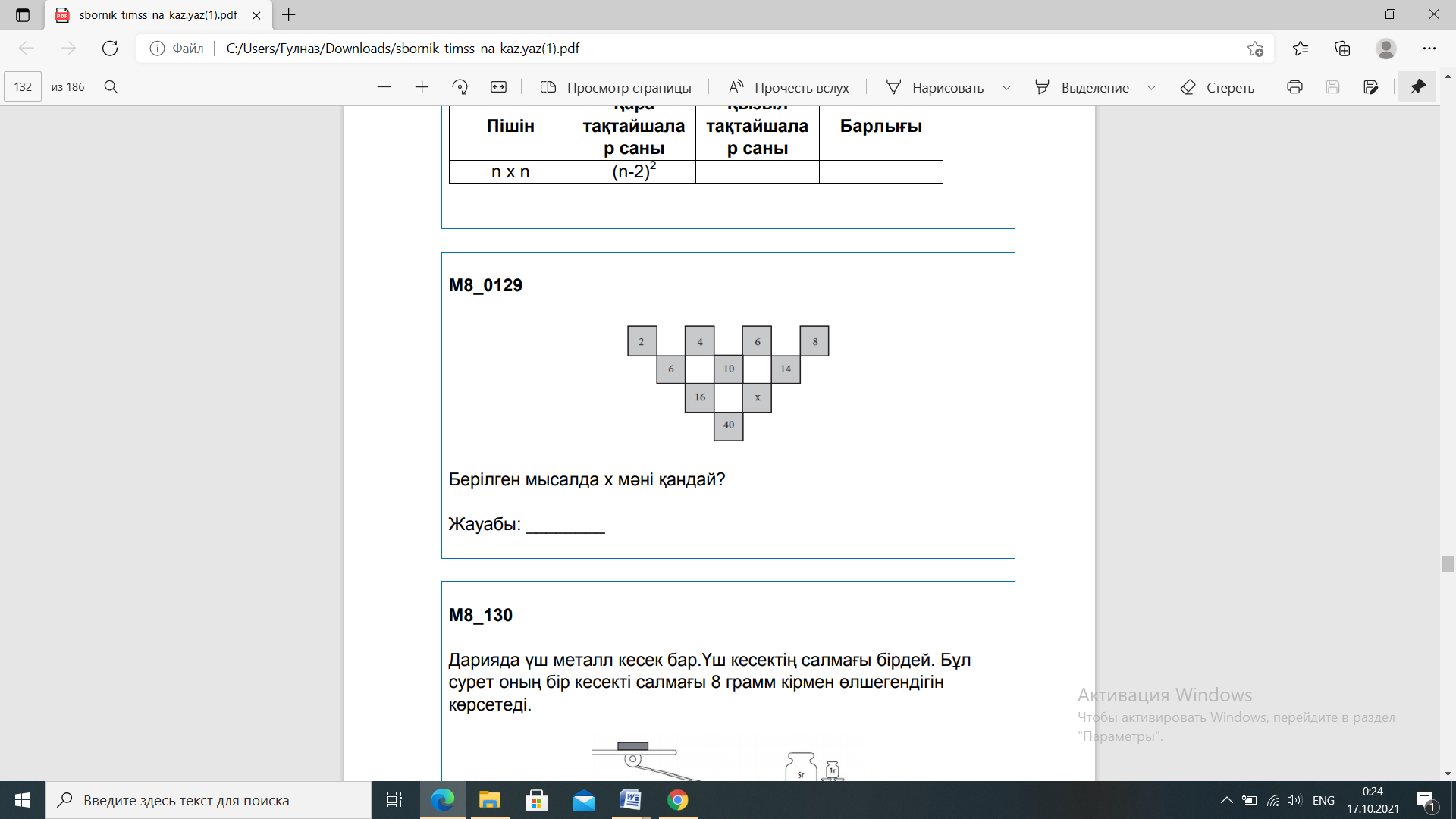Select the sbornik_timss PDF tab

pyautogui.click(x=158, y=15)
